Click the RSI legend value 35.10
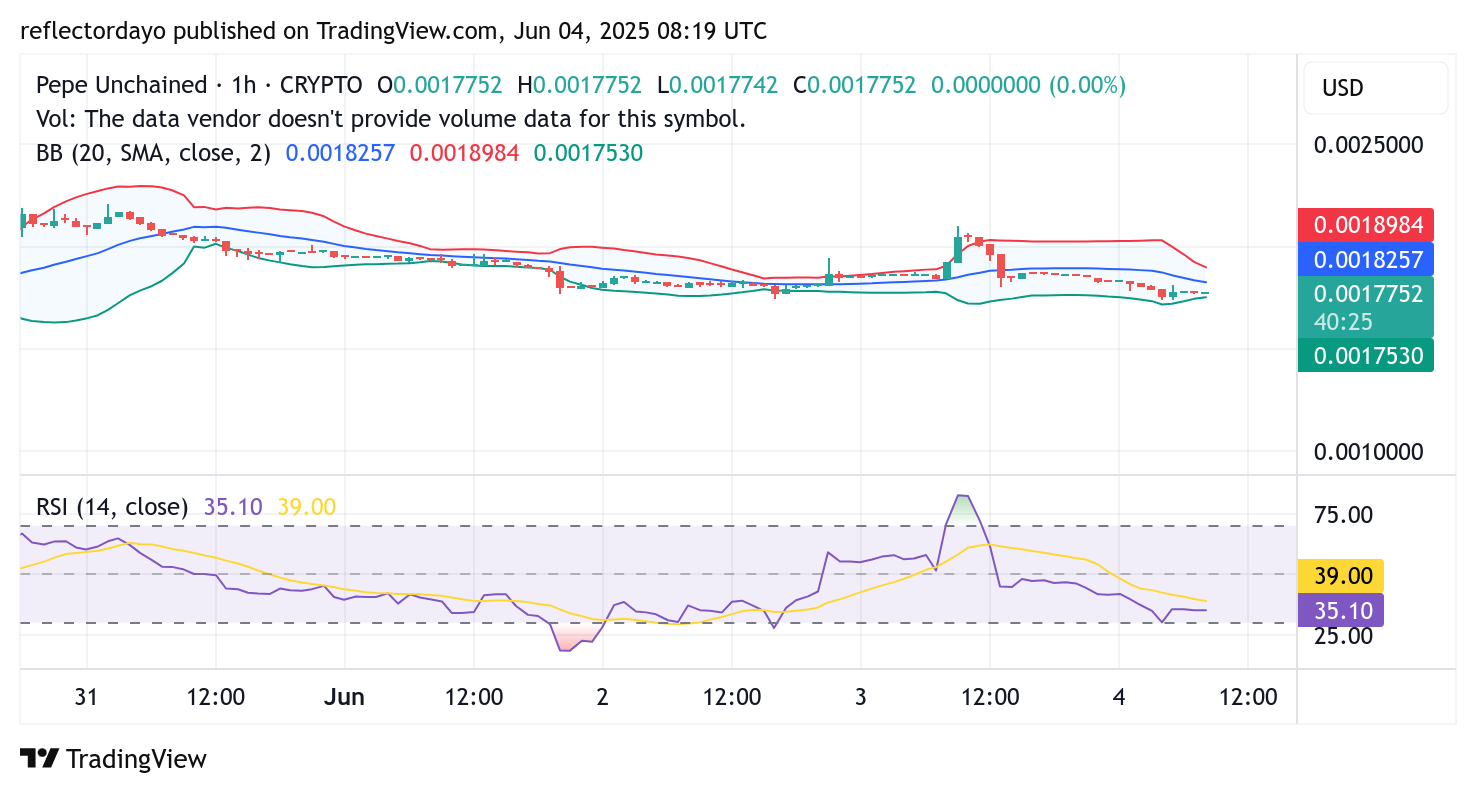 233,507
